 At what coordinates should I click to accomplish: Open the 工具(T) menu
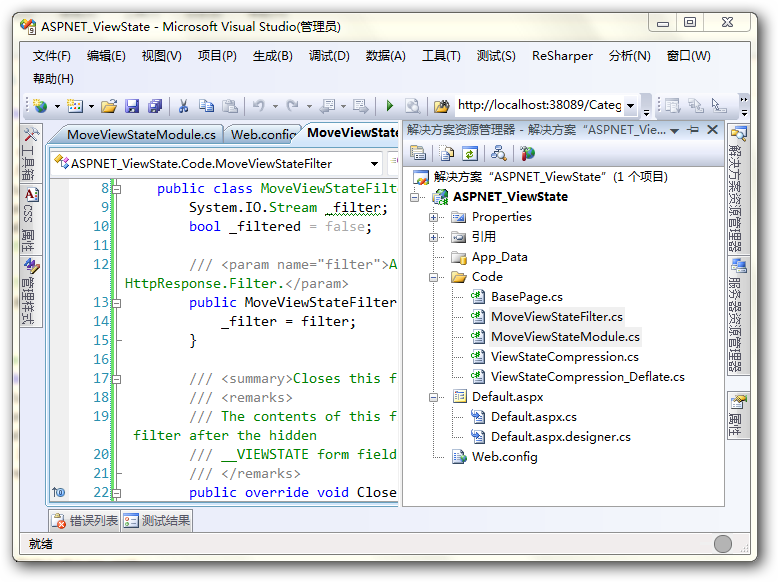(441, 56)
